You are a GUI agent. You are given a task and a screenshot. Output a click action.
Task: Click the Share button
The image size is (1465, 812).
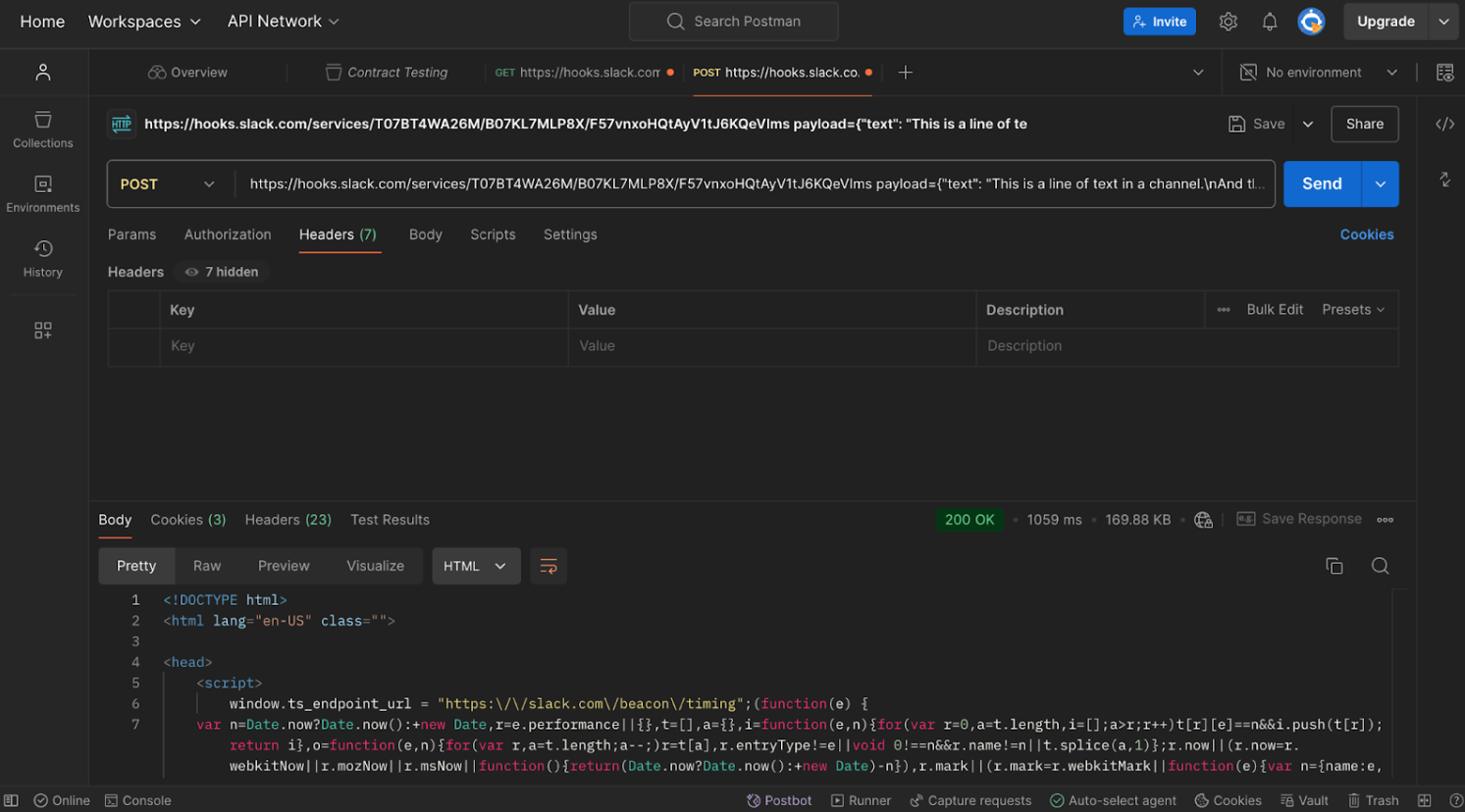(1364, 124)
